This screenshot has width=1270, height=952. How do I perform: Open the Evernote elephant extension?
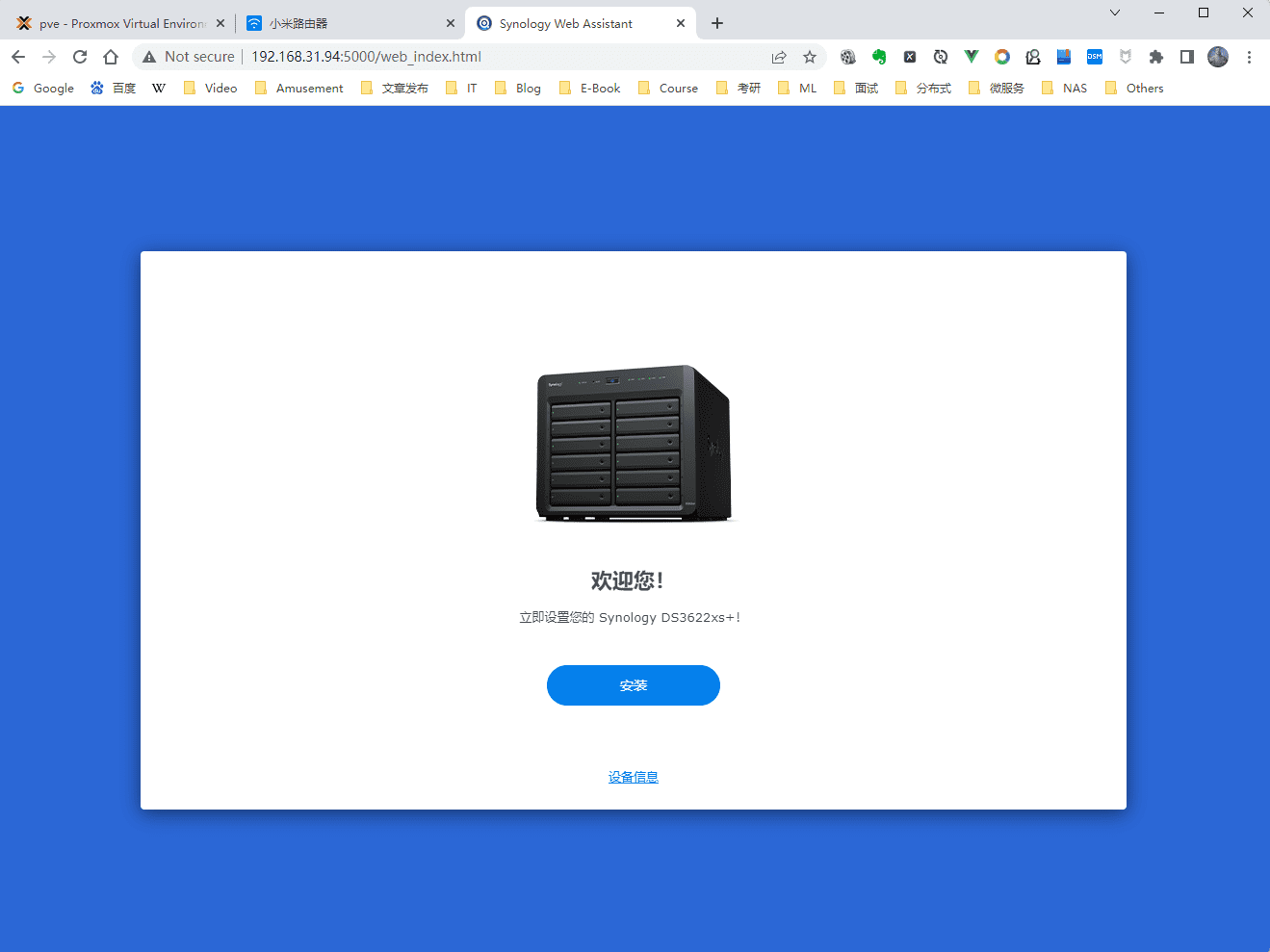click(x=879, y=57)
